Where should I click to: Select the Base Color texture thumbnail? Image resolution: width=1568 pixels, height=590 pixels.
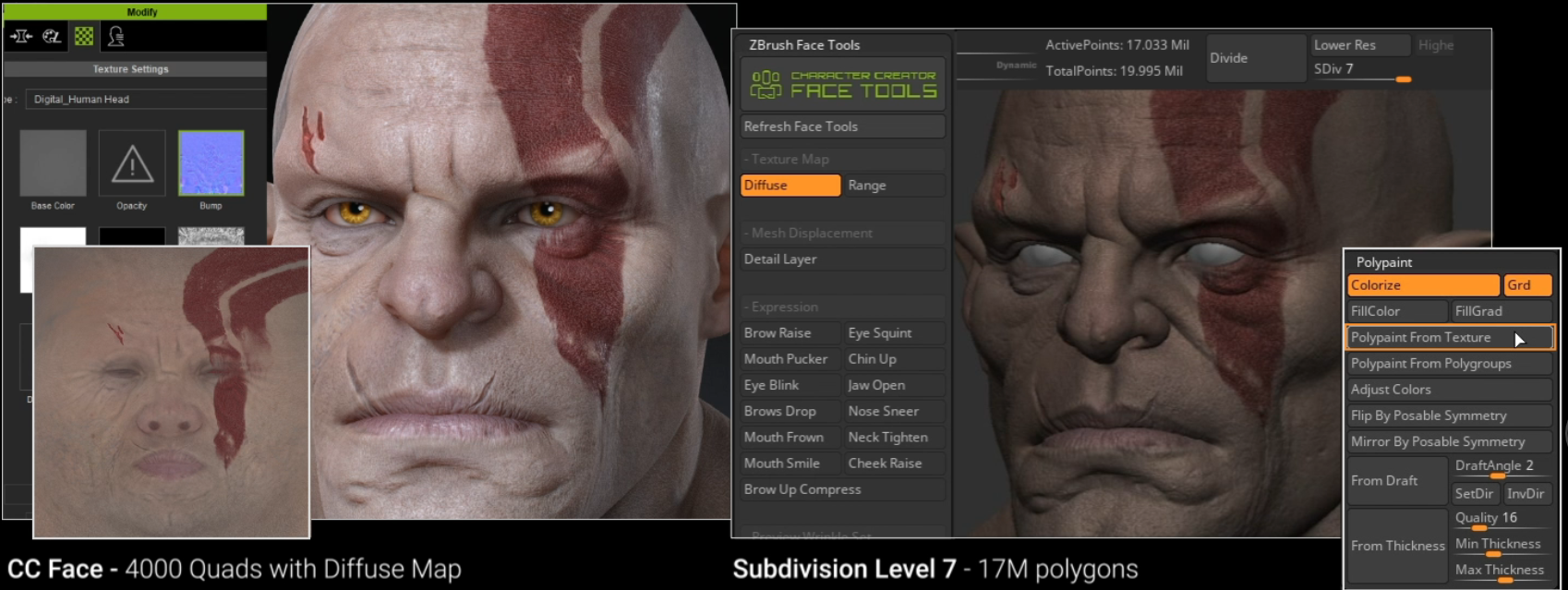point(53,163)
